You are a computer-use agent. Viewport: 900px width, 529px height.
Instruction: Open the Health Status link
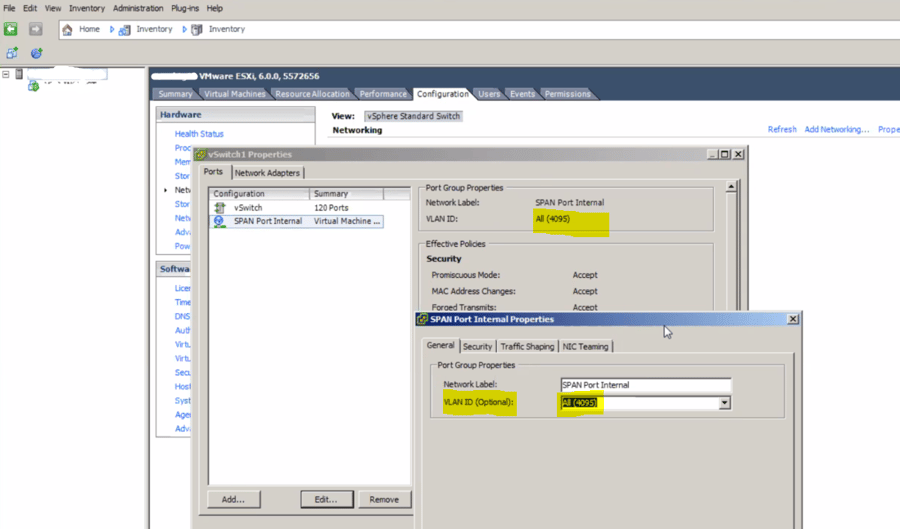(199, 134)
